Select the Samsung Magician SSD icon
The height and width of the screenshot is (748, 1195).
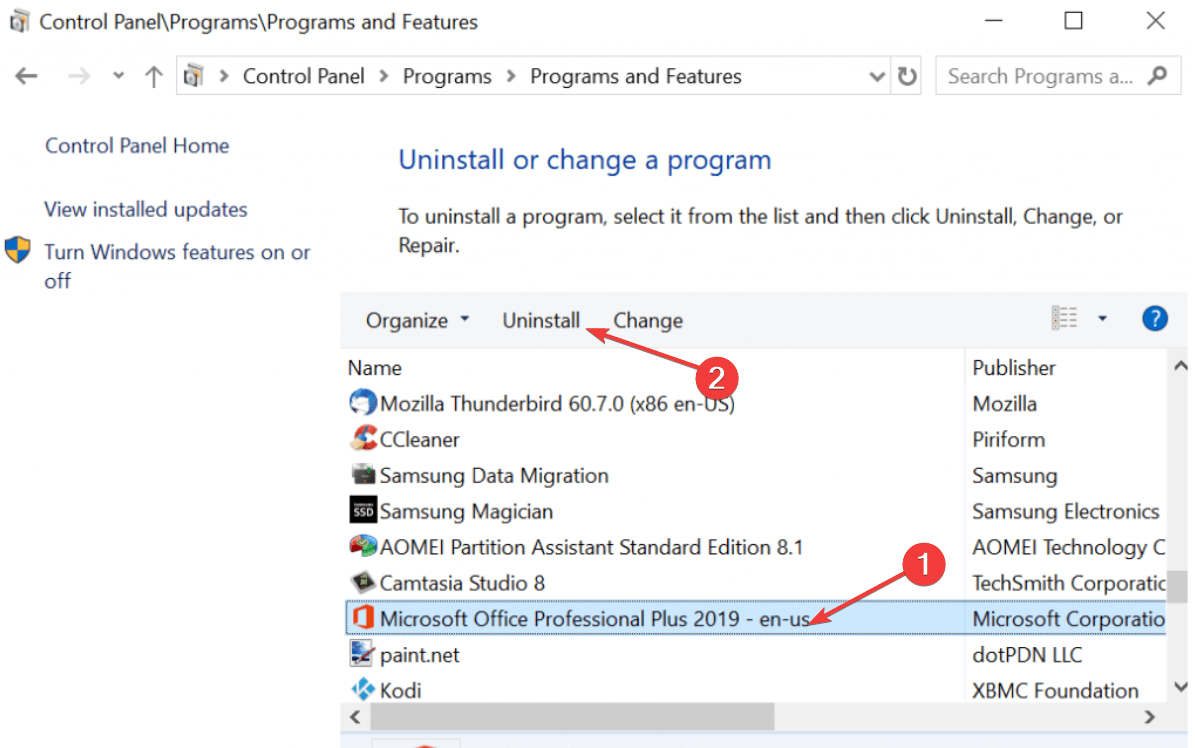click(363, 510)
